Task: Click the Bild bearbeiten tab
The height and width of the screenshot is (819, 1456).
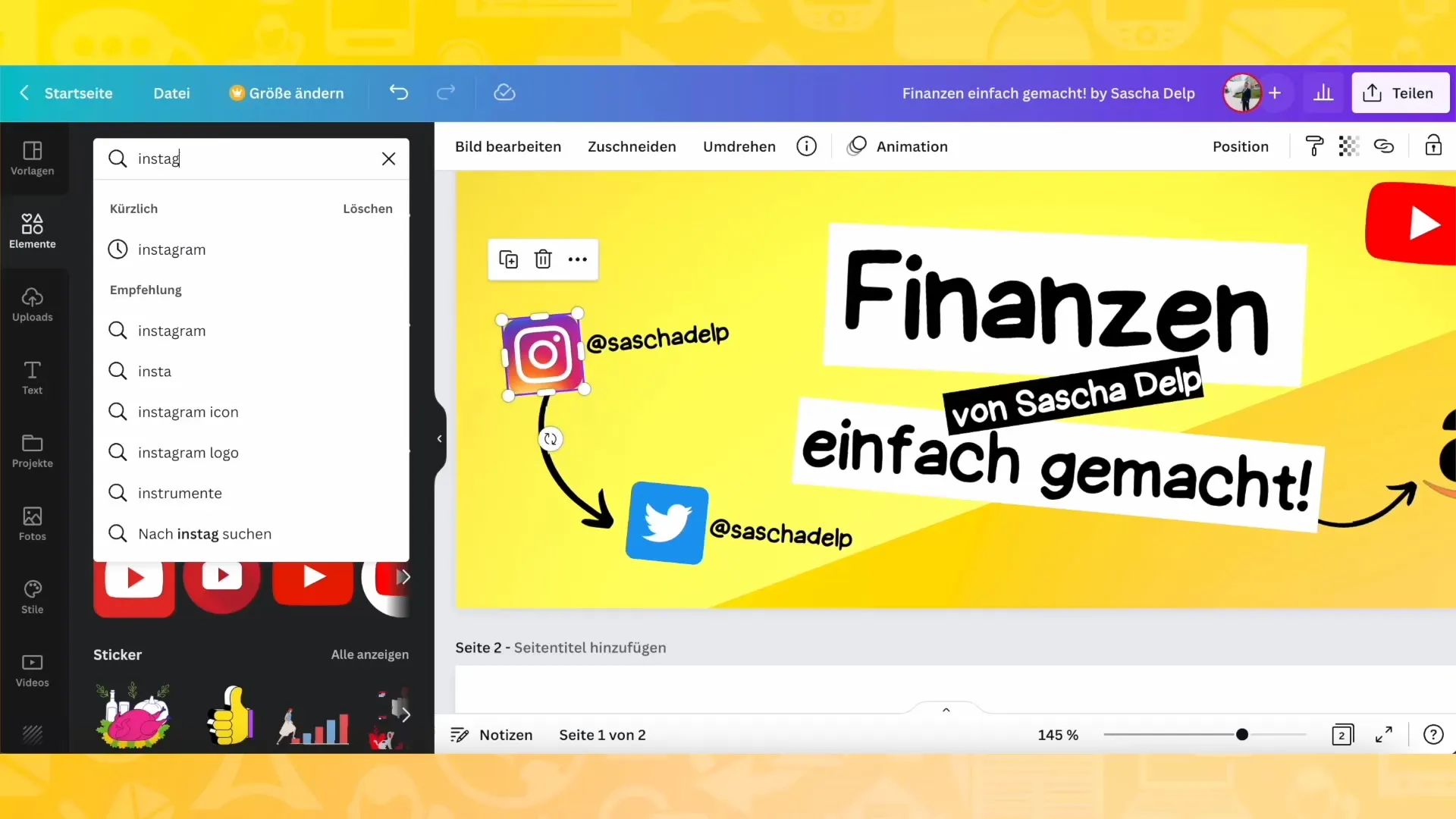Action: 508,146
